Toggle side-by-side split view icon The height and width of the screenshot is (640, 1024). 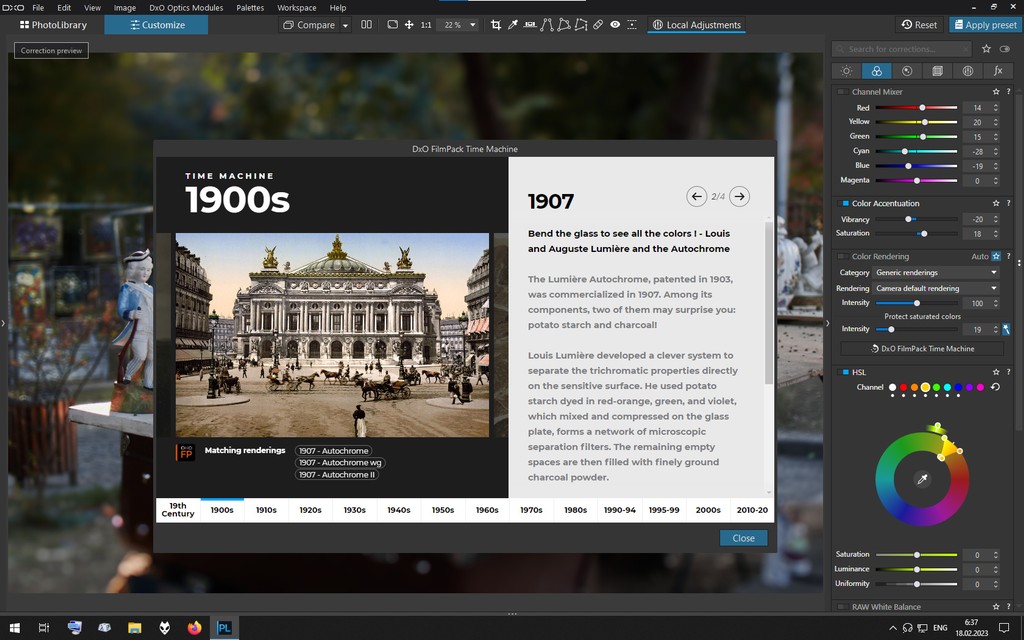coord(366,25)
